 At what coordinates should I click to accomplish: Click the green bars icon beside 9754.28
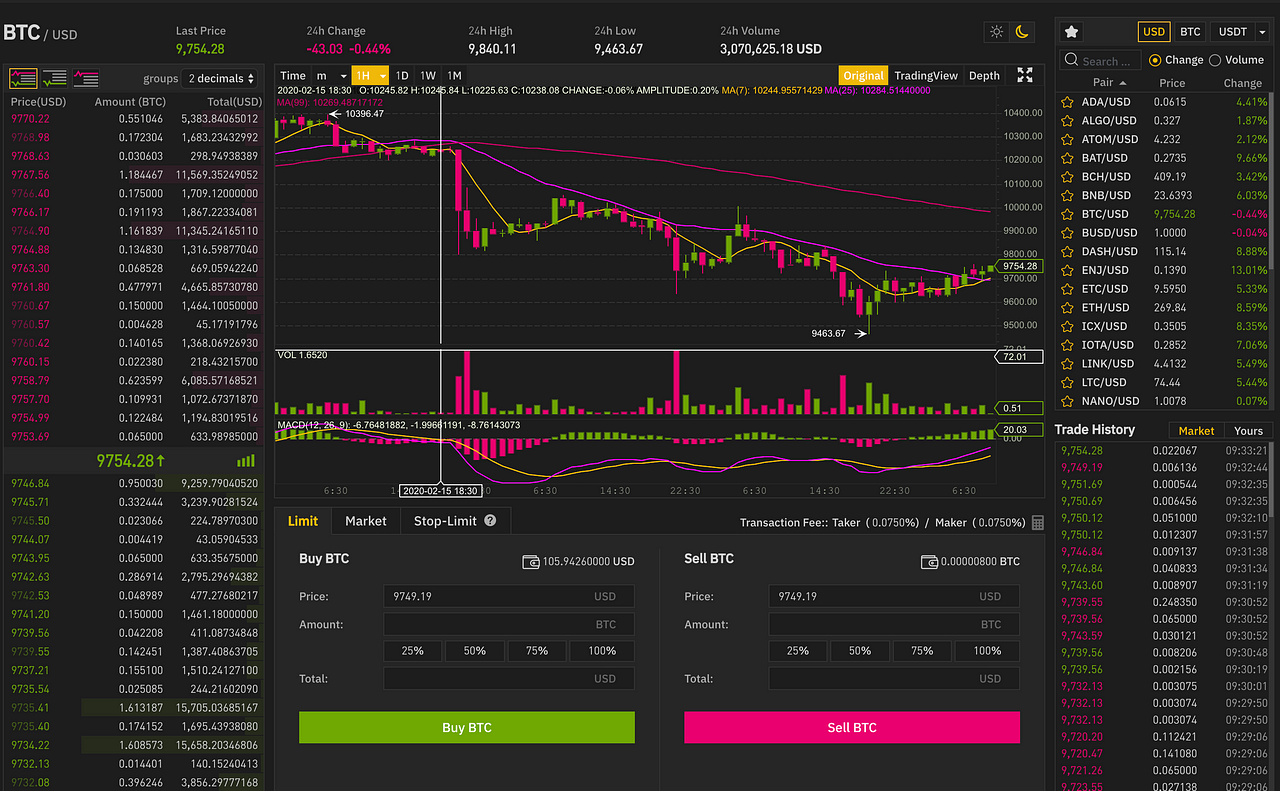[245, 461]
